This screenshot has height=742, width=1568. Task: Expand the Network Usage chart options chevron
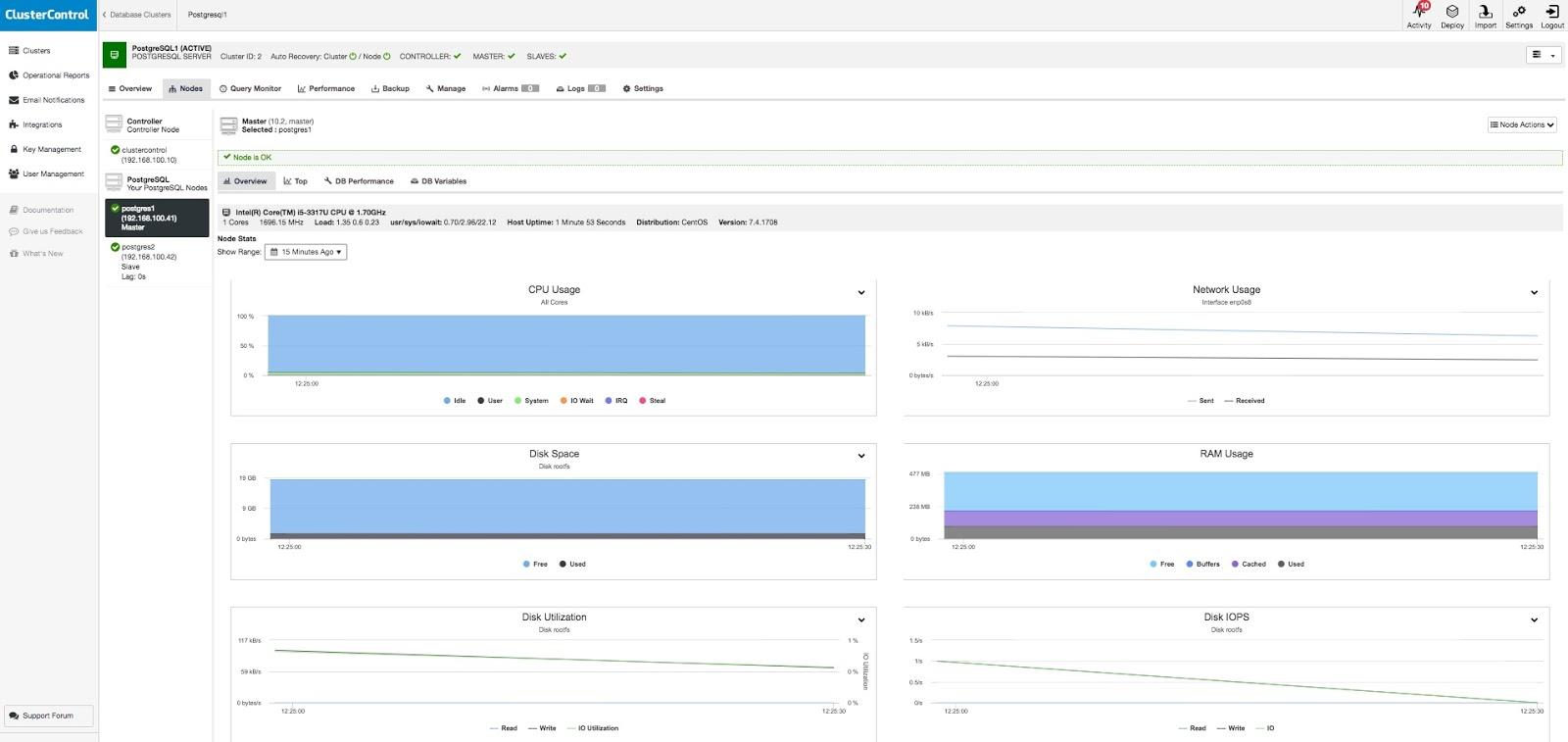click(1534, 292)
